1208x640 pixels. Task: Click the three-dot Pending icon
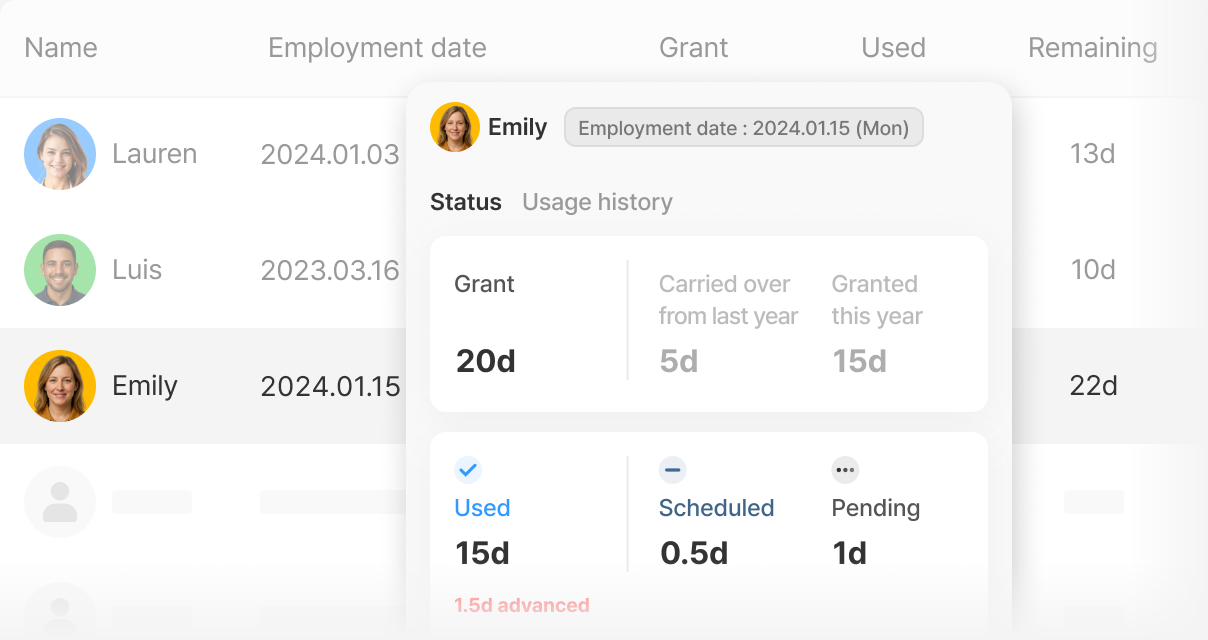pos(845,469)
